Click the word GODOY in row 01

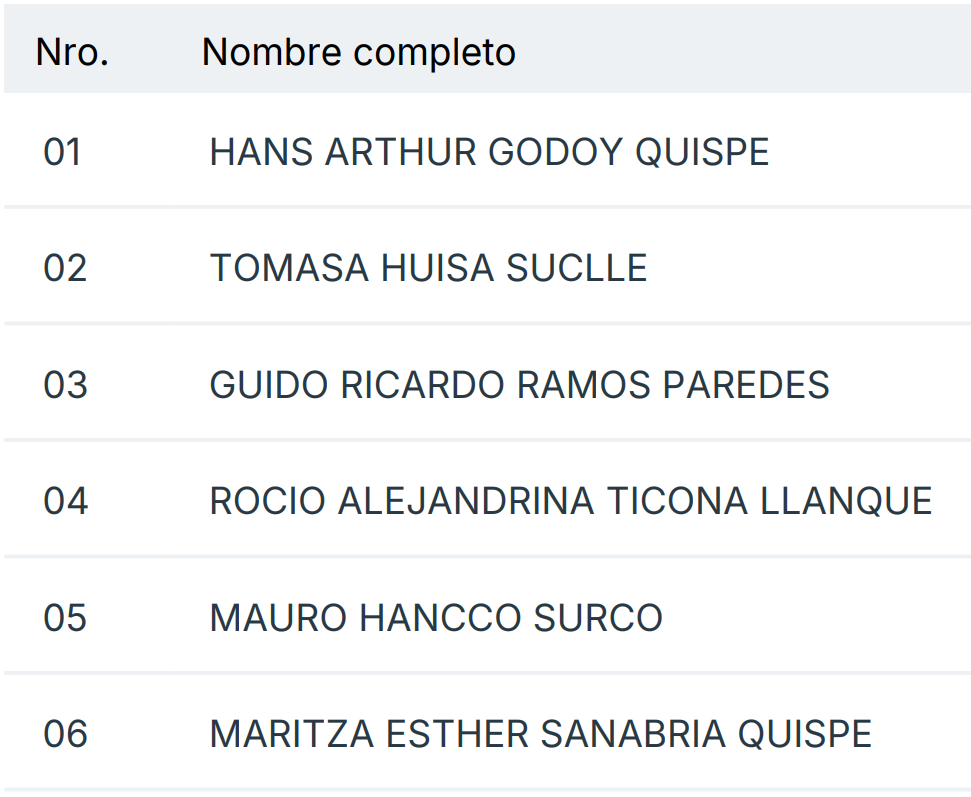point(555,153)
